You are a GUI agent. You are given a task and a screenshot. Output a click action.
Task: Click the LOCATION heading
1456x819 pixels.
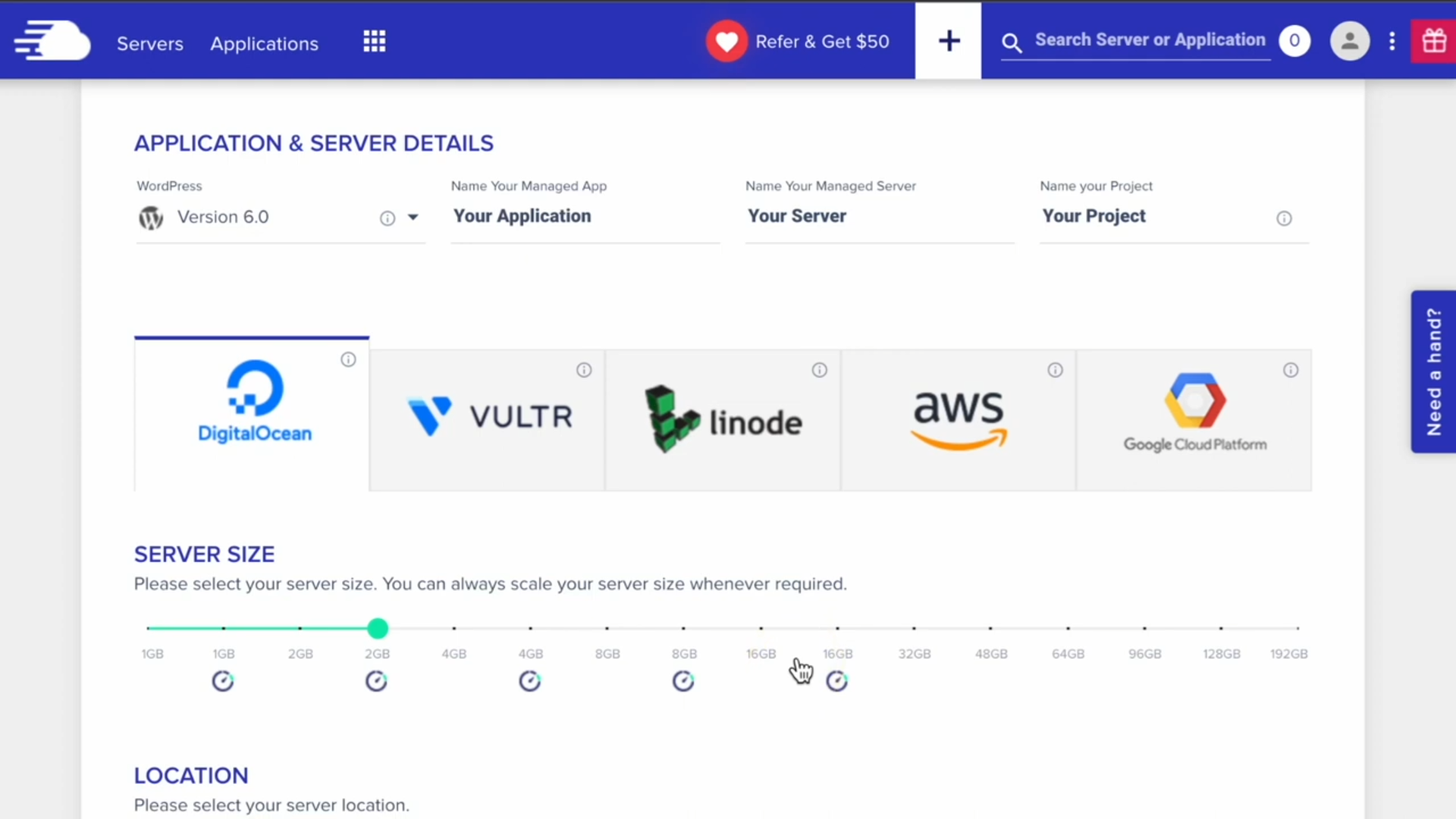click(191, 776)
